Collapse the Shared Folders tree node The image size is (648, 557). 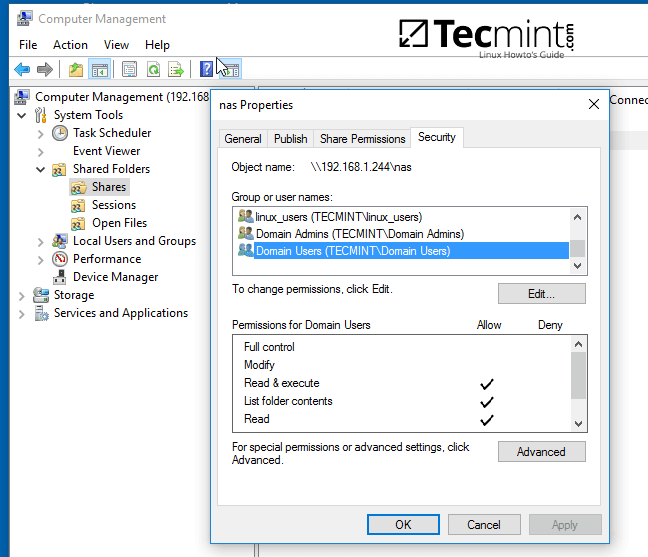coord(40,169)
